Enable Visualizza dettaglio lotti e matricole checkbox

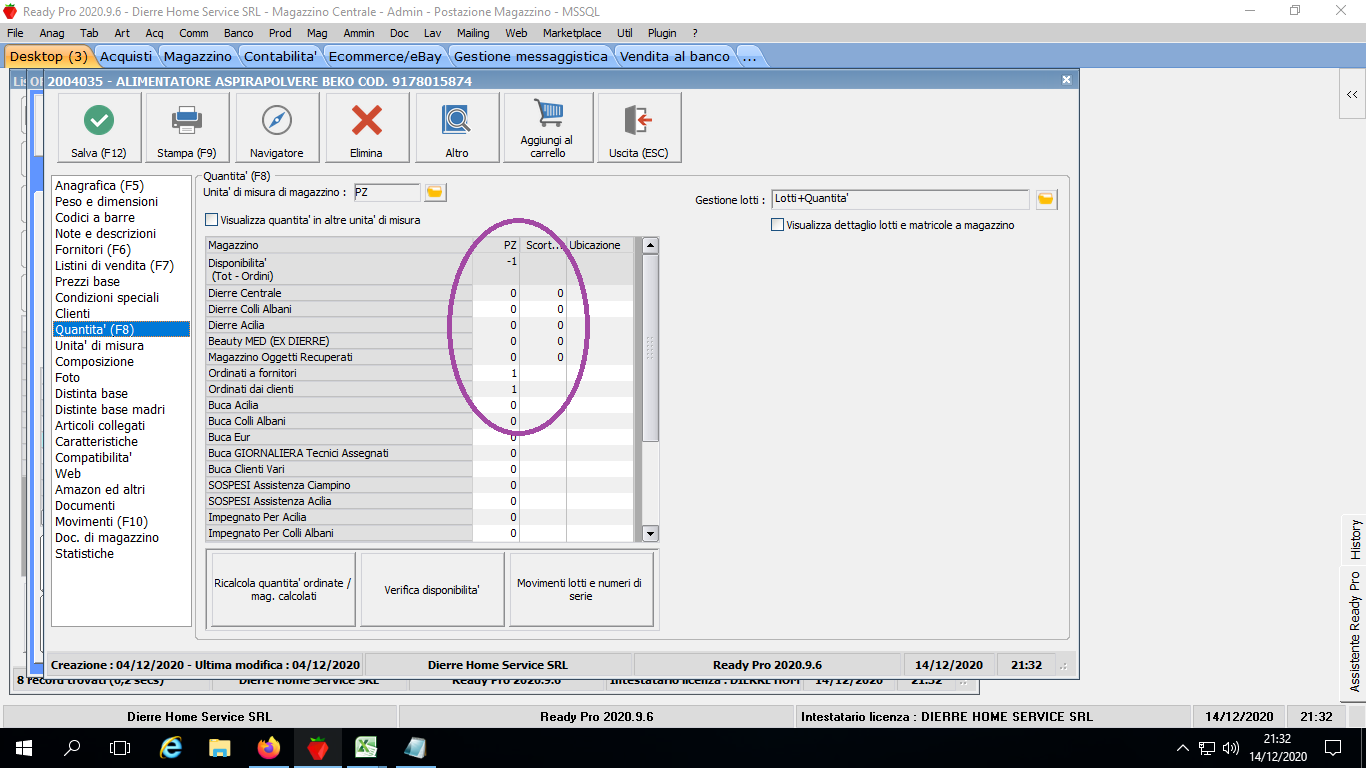point(778,225)
